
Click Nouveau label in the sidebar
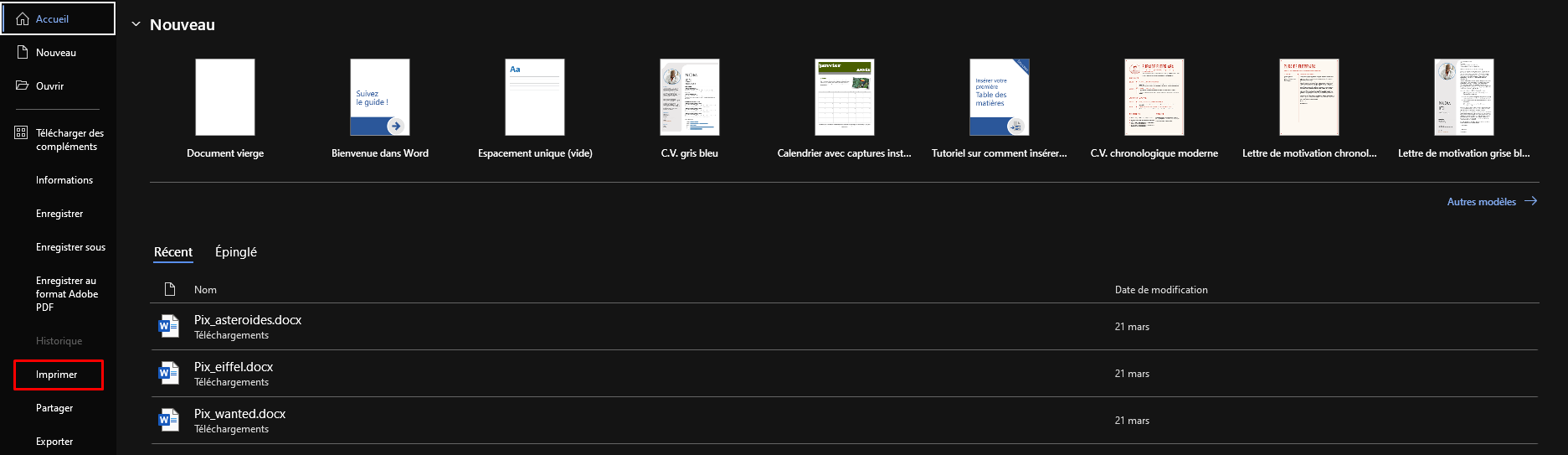[x=56, y=53]
